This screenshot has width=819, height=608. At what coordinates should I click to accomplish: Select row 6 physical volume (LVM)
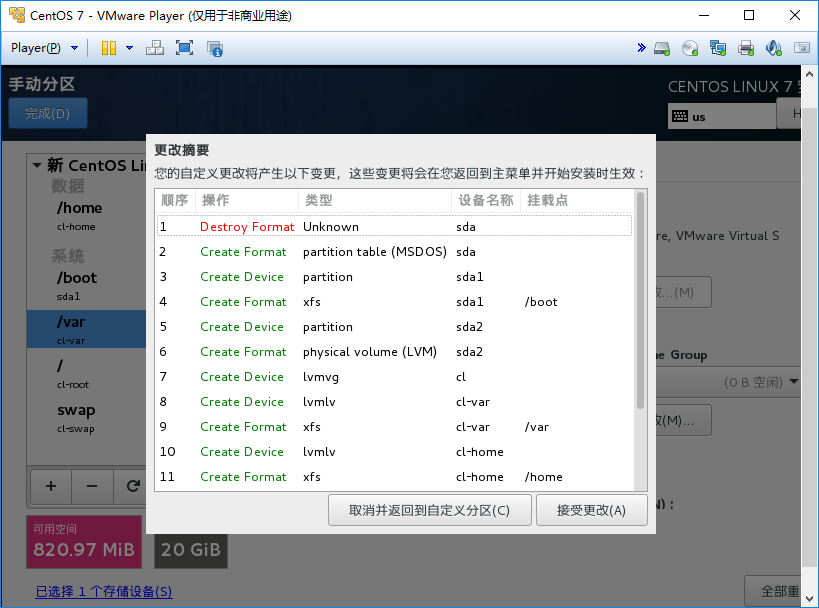(394, 352)
